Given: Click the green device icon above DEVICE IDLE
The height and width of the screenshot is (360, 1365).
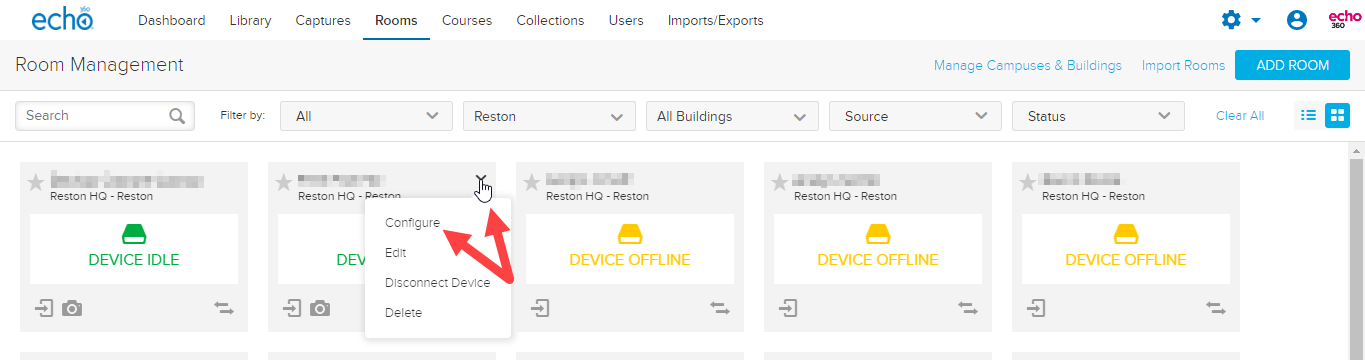Looking at the screenshot, I should [134, 235].
